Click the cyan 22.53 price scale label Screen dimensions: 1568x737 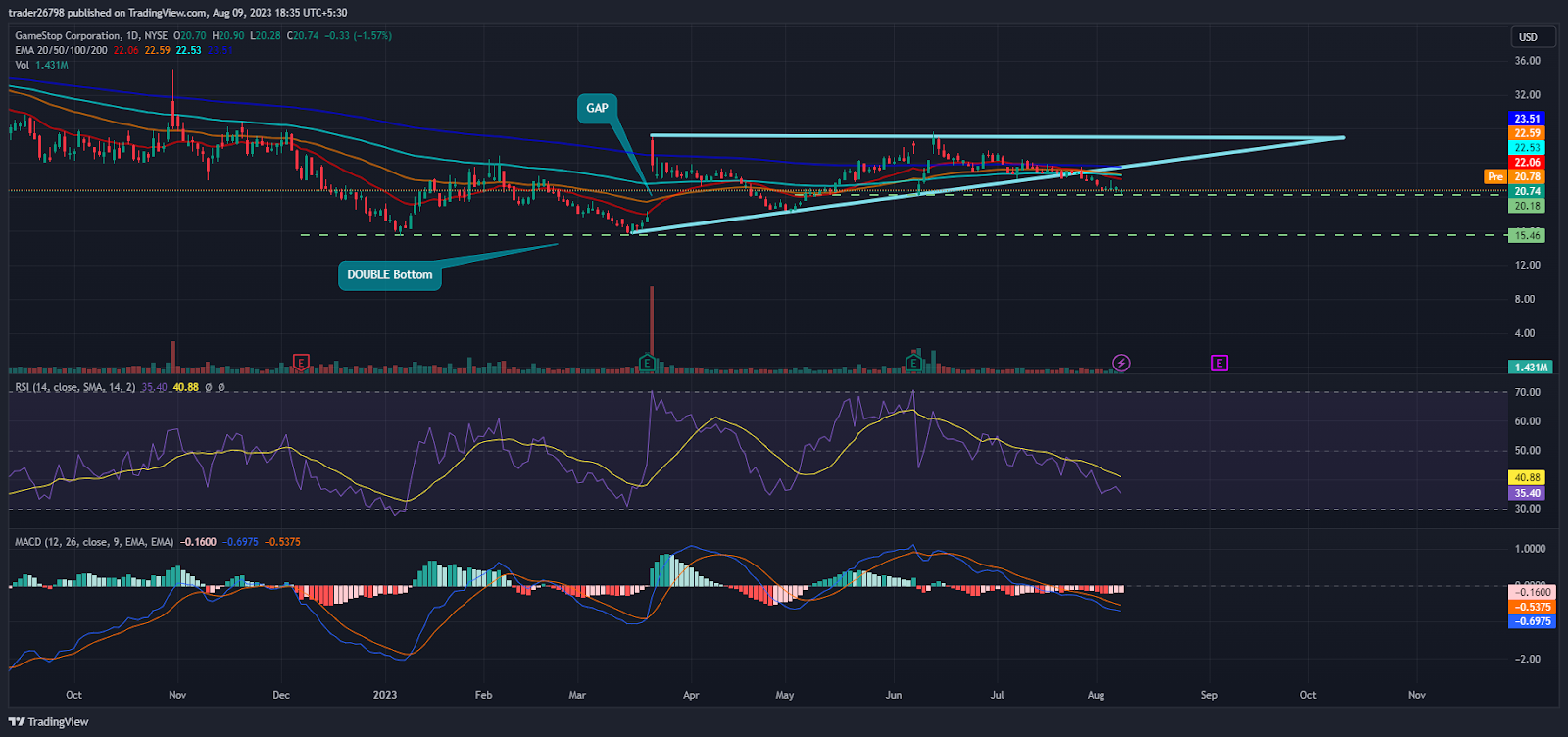point(1527,148)
